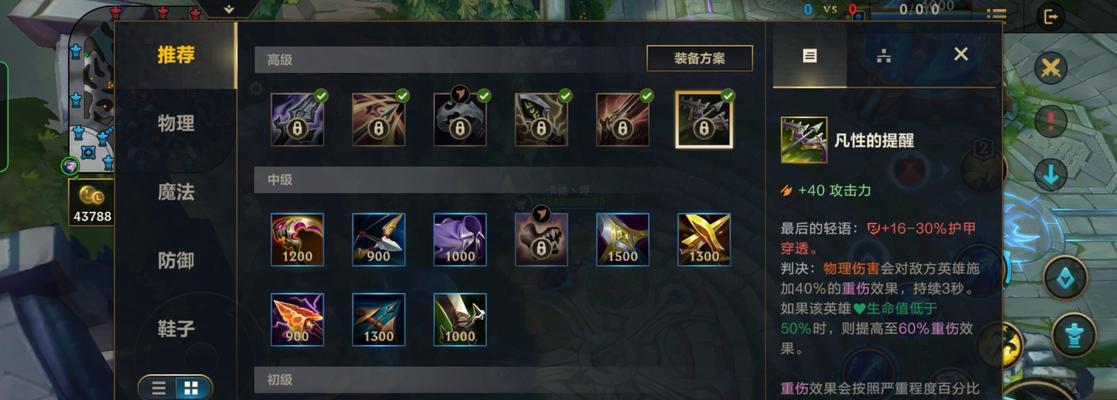Expand the top dropdown chevron arrow

[228, 9]
